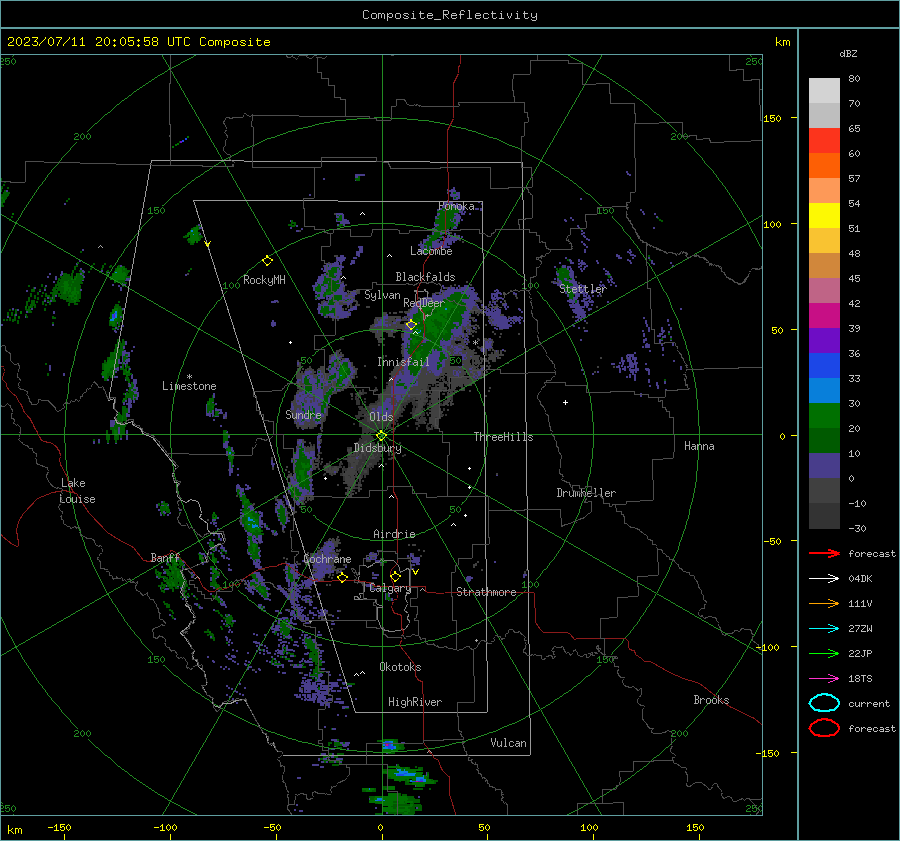Click the Calgary city label

[x=390, y=588]
